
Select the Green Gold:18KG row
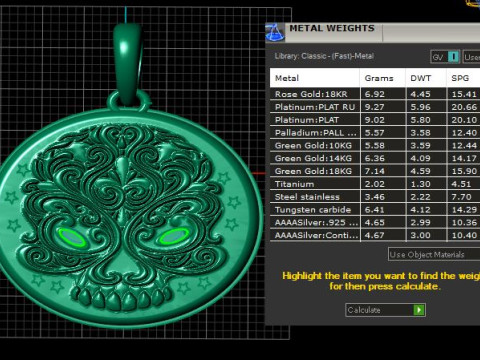click(375, 171)
